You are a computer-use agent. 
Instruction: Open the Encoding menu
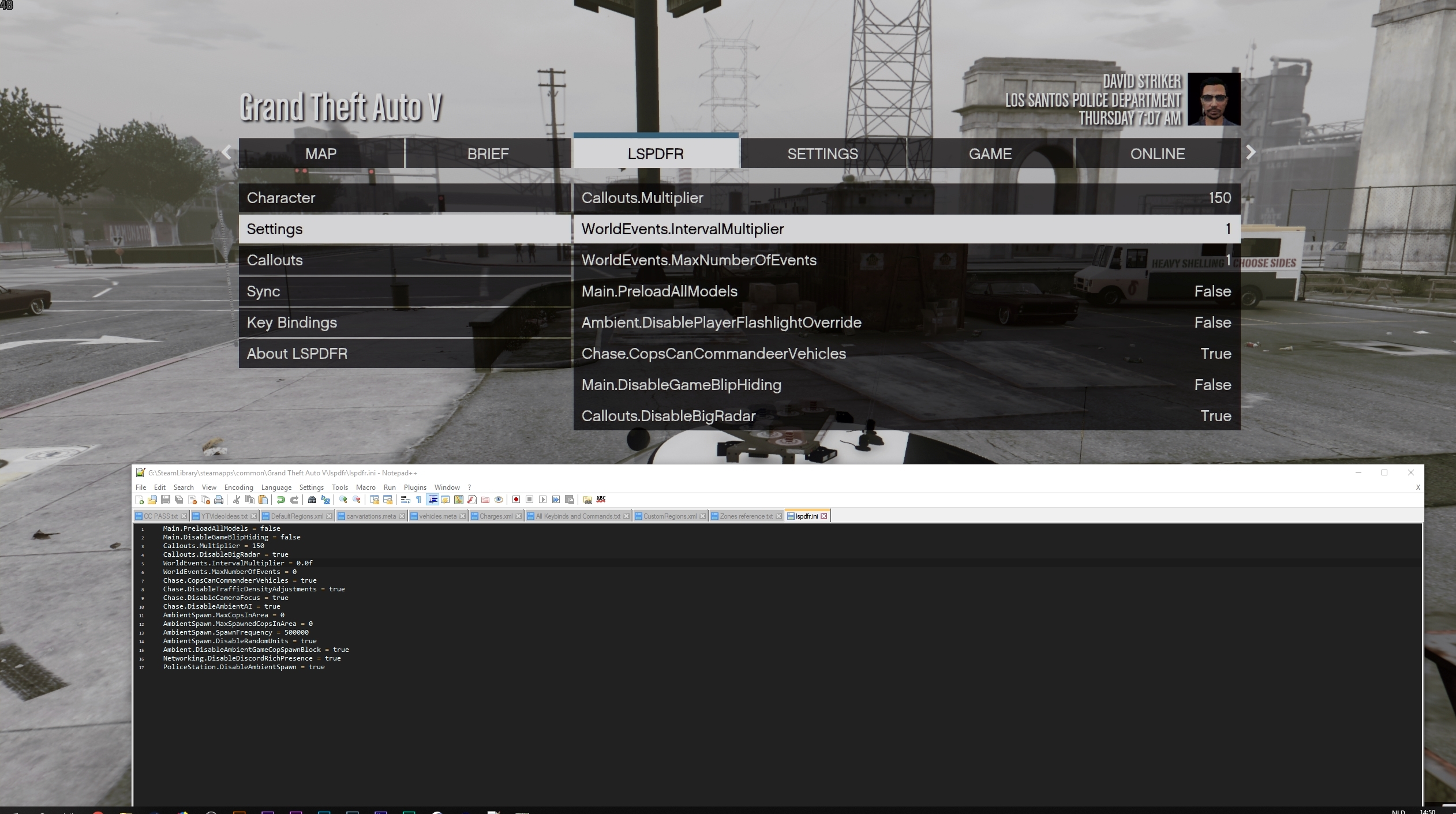238,487
